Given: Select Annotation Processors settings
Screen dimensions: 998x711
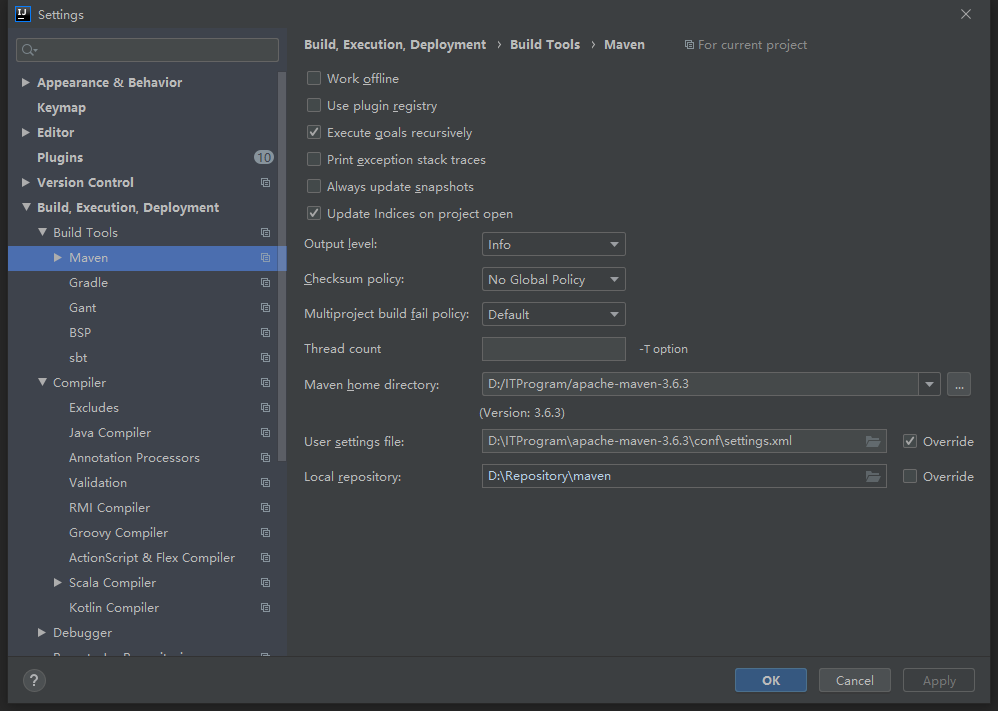Looking at the screenshot, I should 134,458.
